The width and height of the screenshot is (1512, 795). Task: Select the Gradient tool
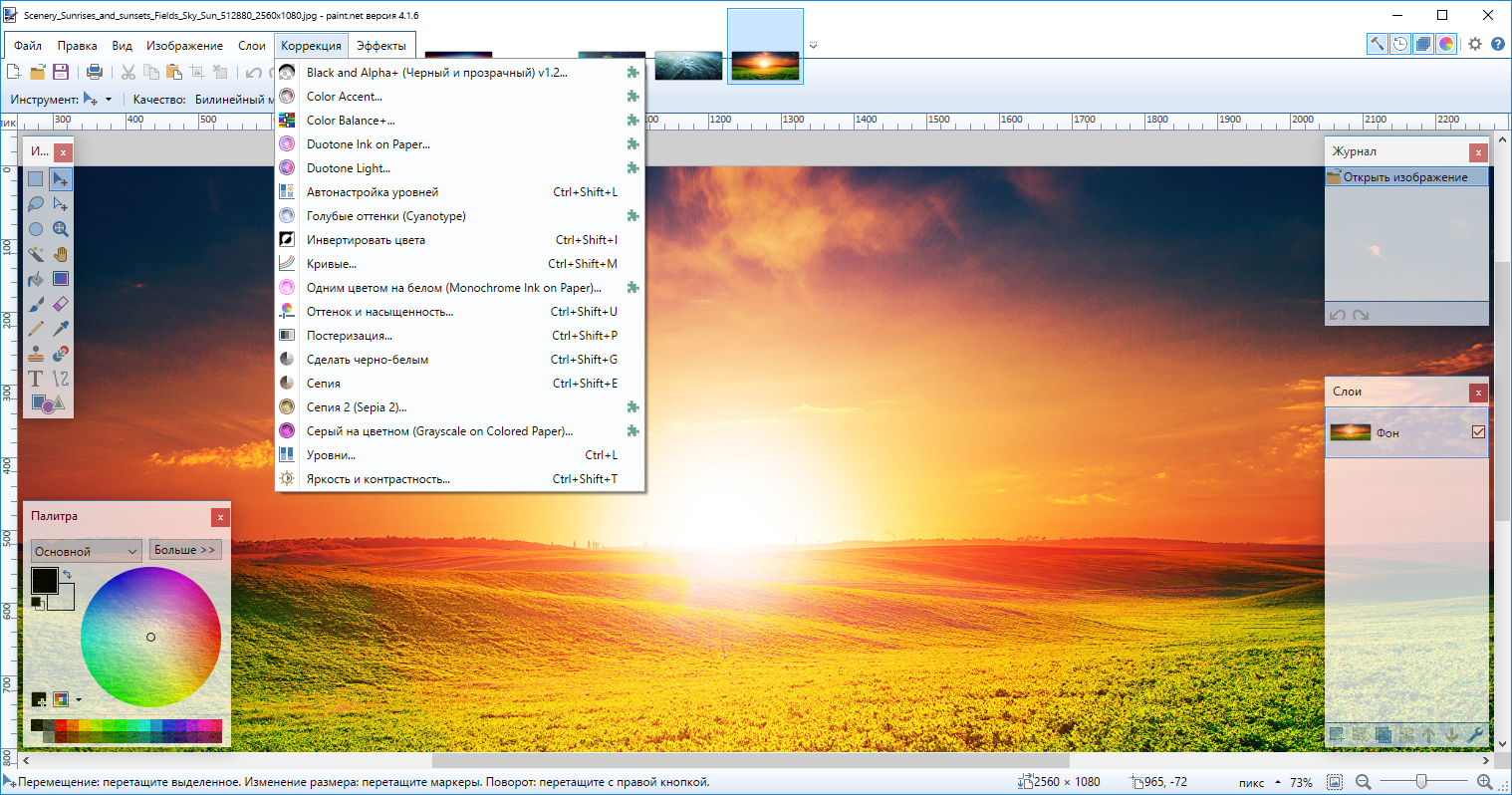[x=61, y=279]
